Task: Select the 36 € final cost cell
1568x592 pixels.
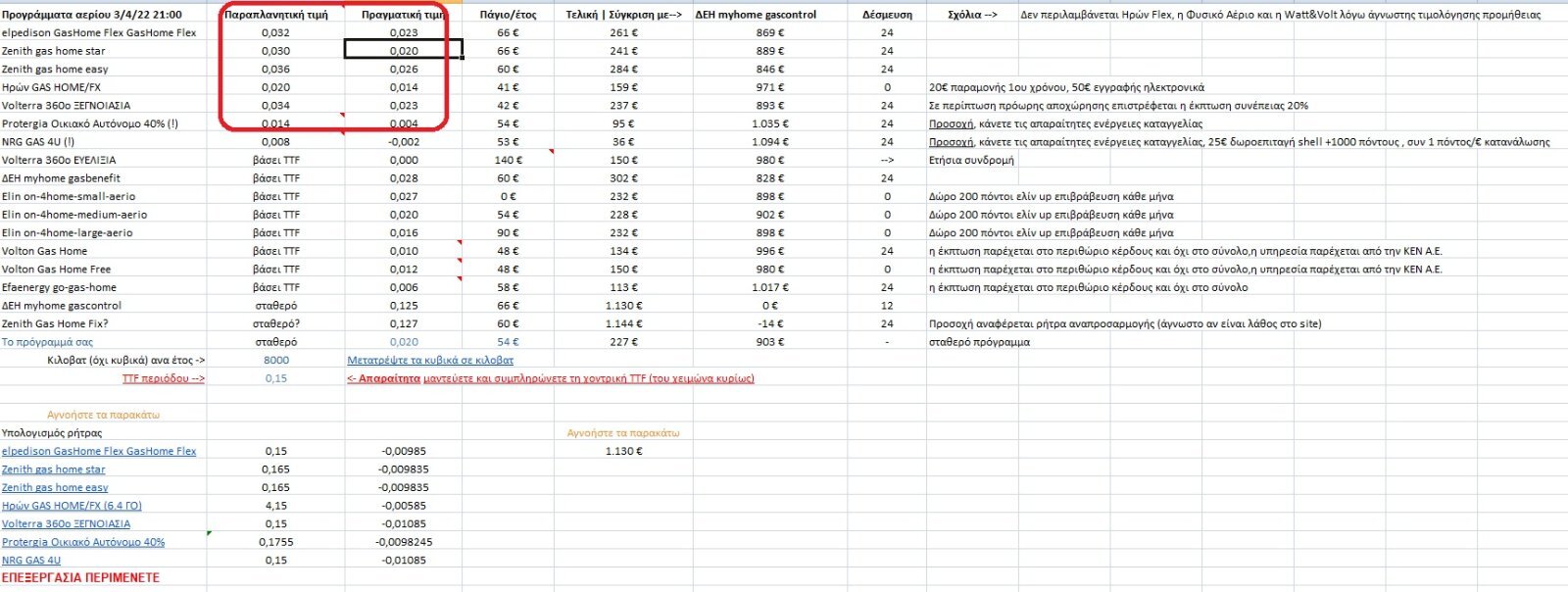Action: tap(623, 142)
